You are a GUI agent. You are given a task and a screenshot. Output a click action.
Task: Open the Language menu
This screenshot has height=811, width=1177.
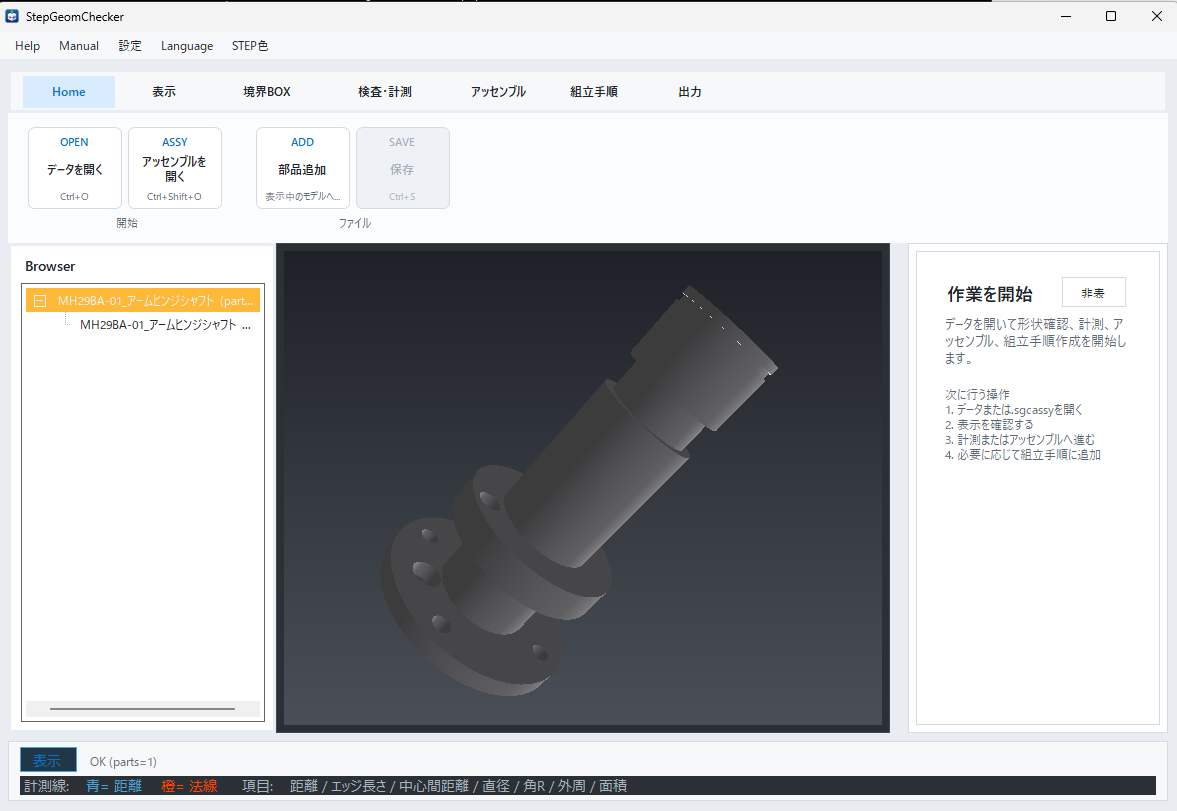click(187, 46)
